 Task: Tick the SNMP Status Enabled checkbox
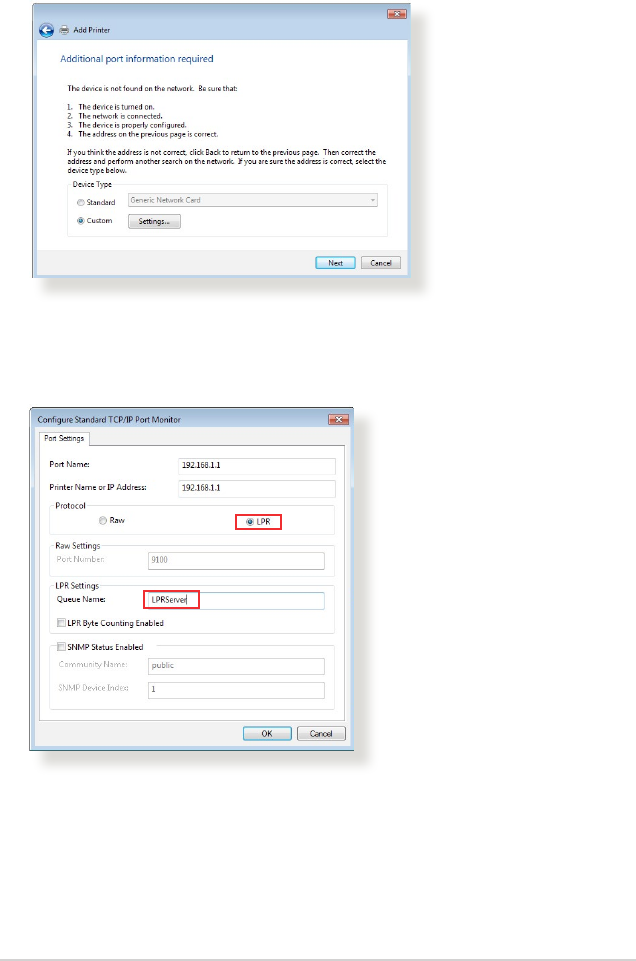point(61,647)
